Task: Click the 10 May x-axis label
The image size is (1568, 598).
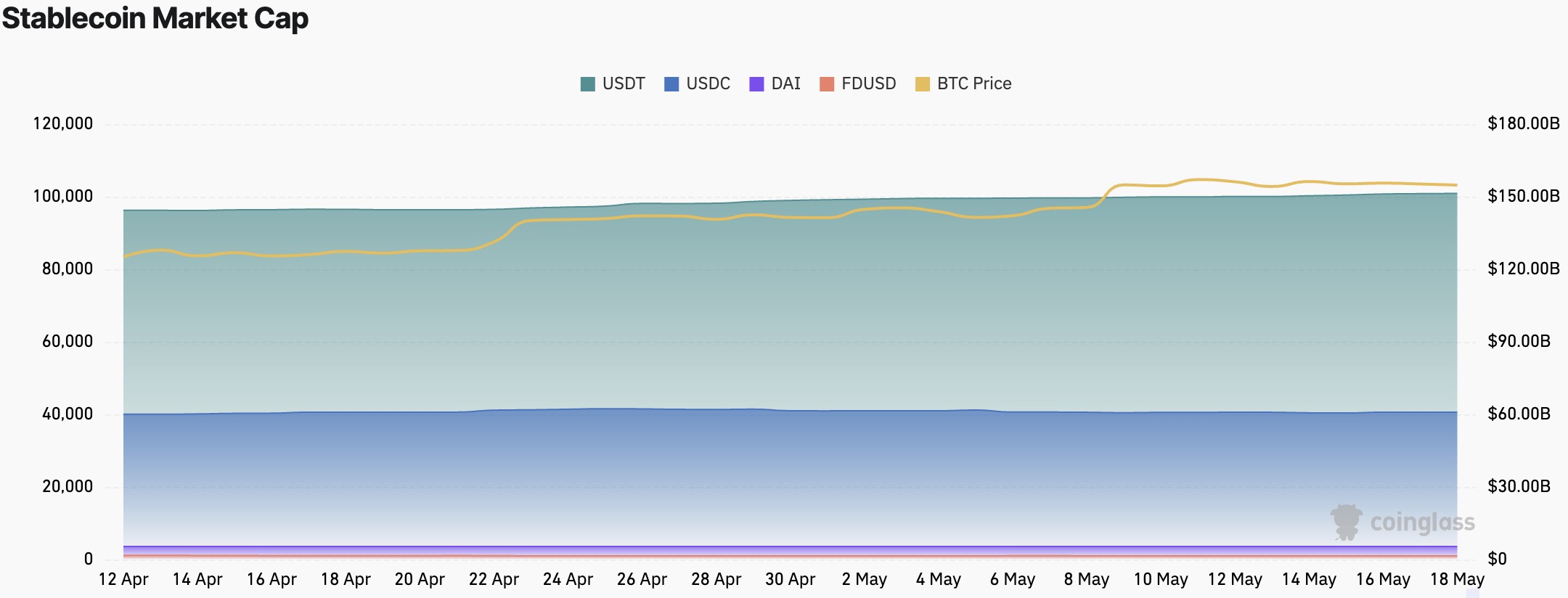Action: (1160, 580)
